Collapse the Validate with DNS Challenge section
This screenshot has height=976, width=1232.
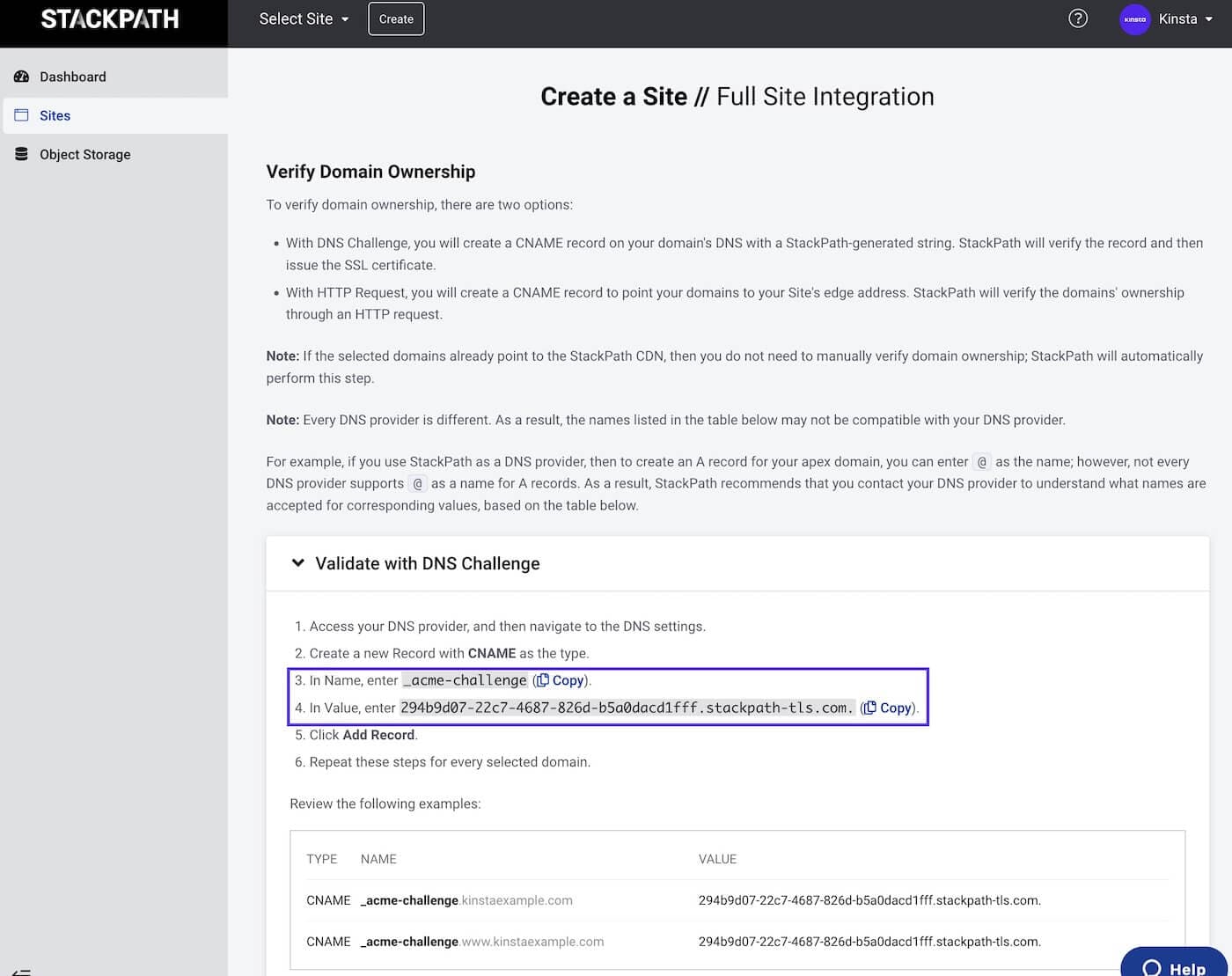point(298,563)
